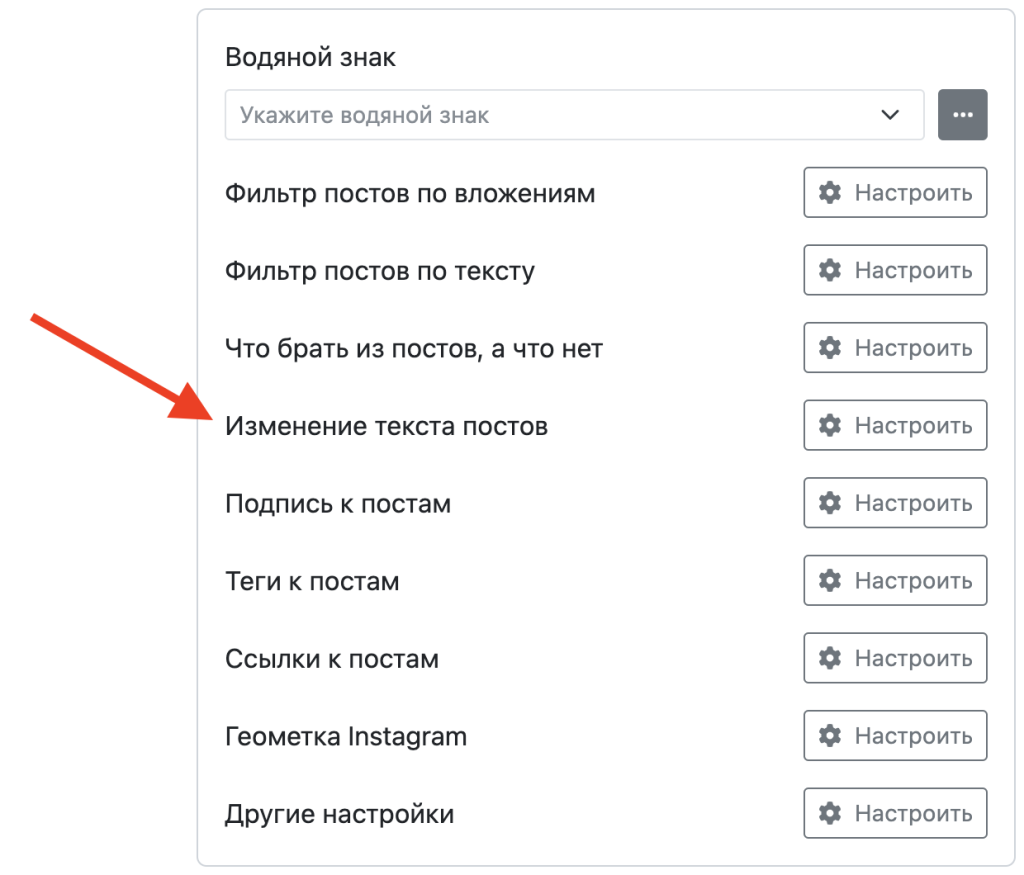
Task: Click the 'Теги к постам' label text
Action: (x=312, y=582)
